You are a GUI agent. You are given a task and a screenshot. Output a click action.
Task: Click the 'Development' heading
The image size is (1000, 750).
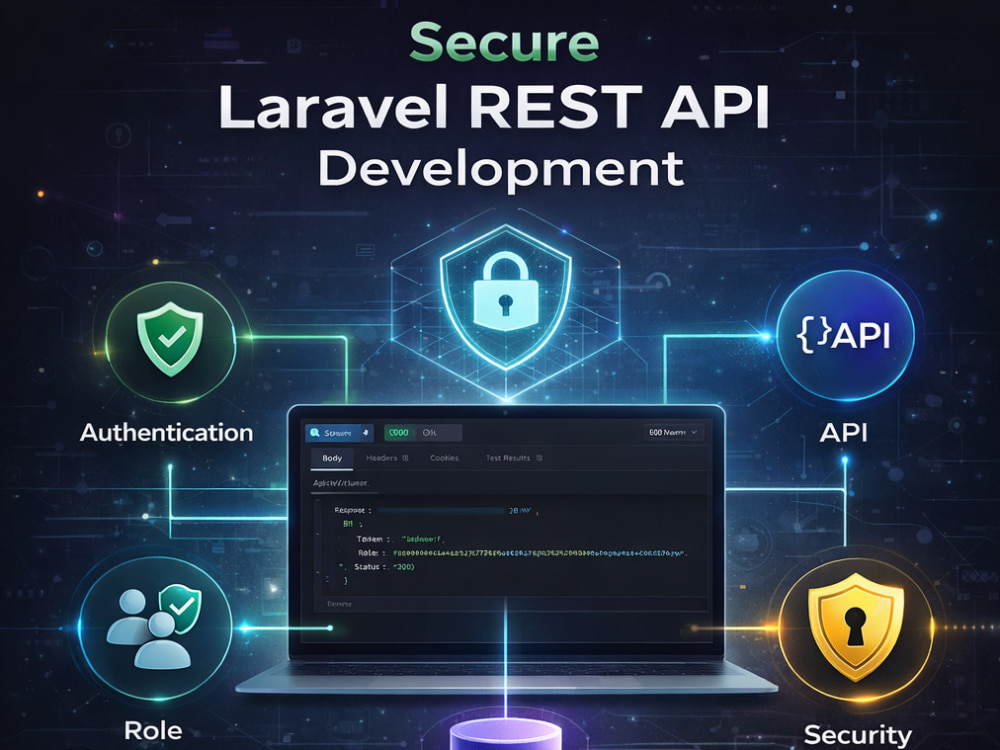(501, 170)
